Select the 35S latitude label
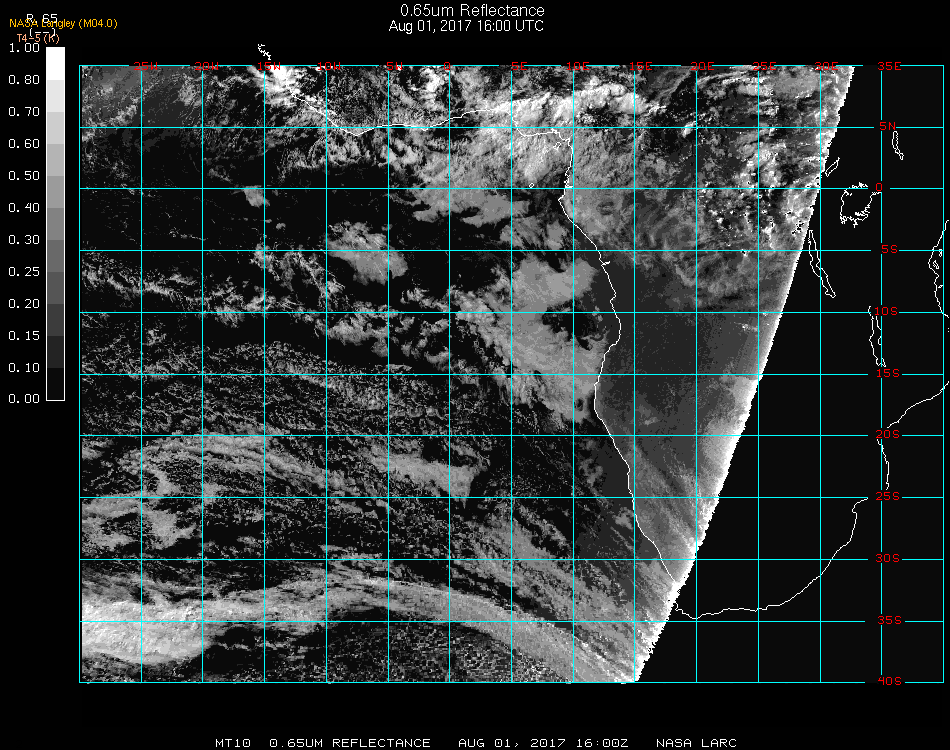950x750 pixels. tap(889, 620)
